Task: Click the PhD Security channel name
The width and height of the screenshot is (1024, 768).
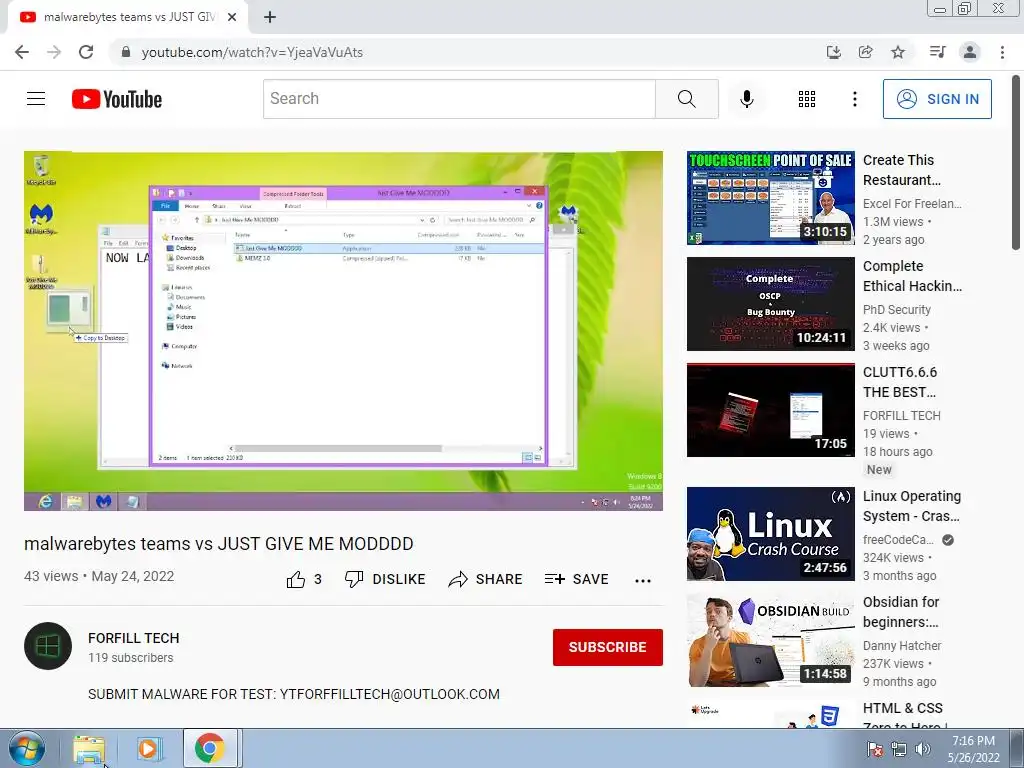Action: click(x=897, y=310)
